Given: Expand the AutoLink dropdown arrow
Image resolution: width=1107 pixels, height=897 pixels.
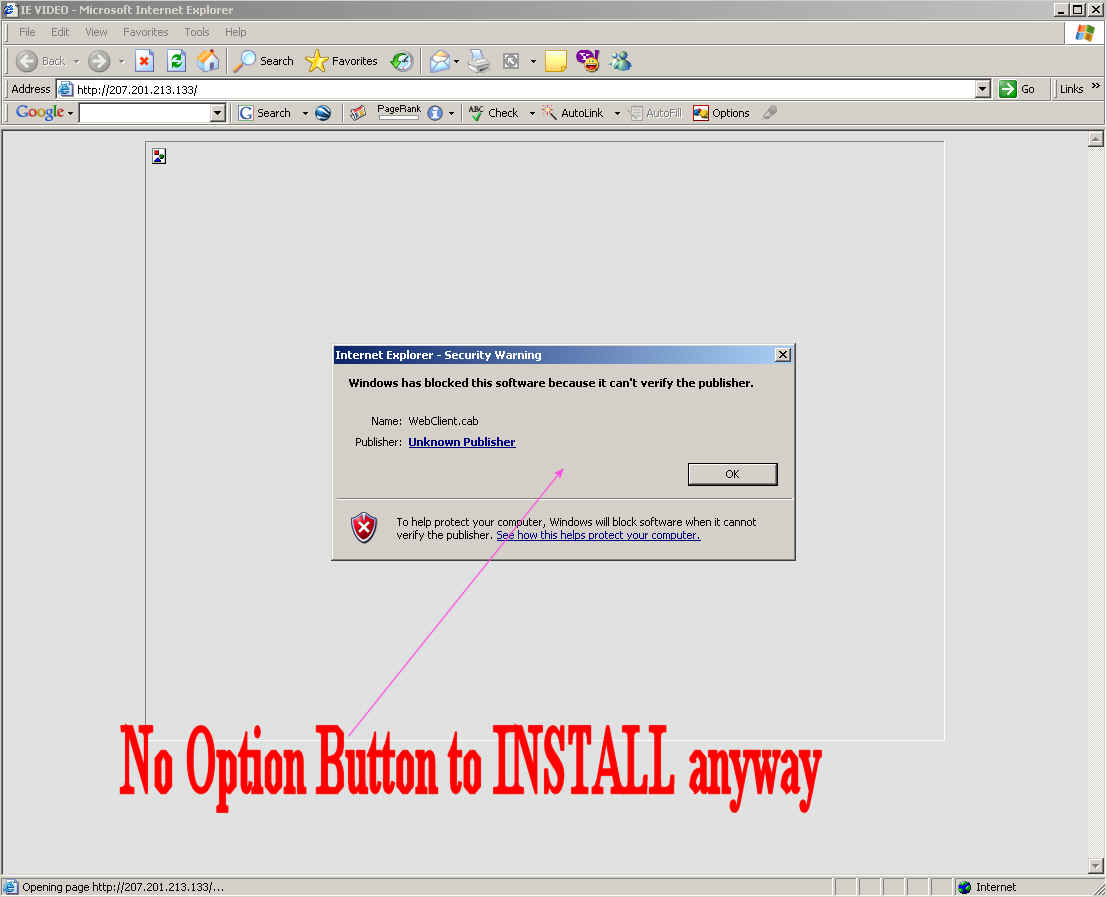Looking at the screenshot, I should tap(617, 114).
